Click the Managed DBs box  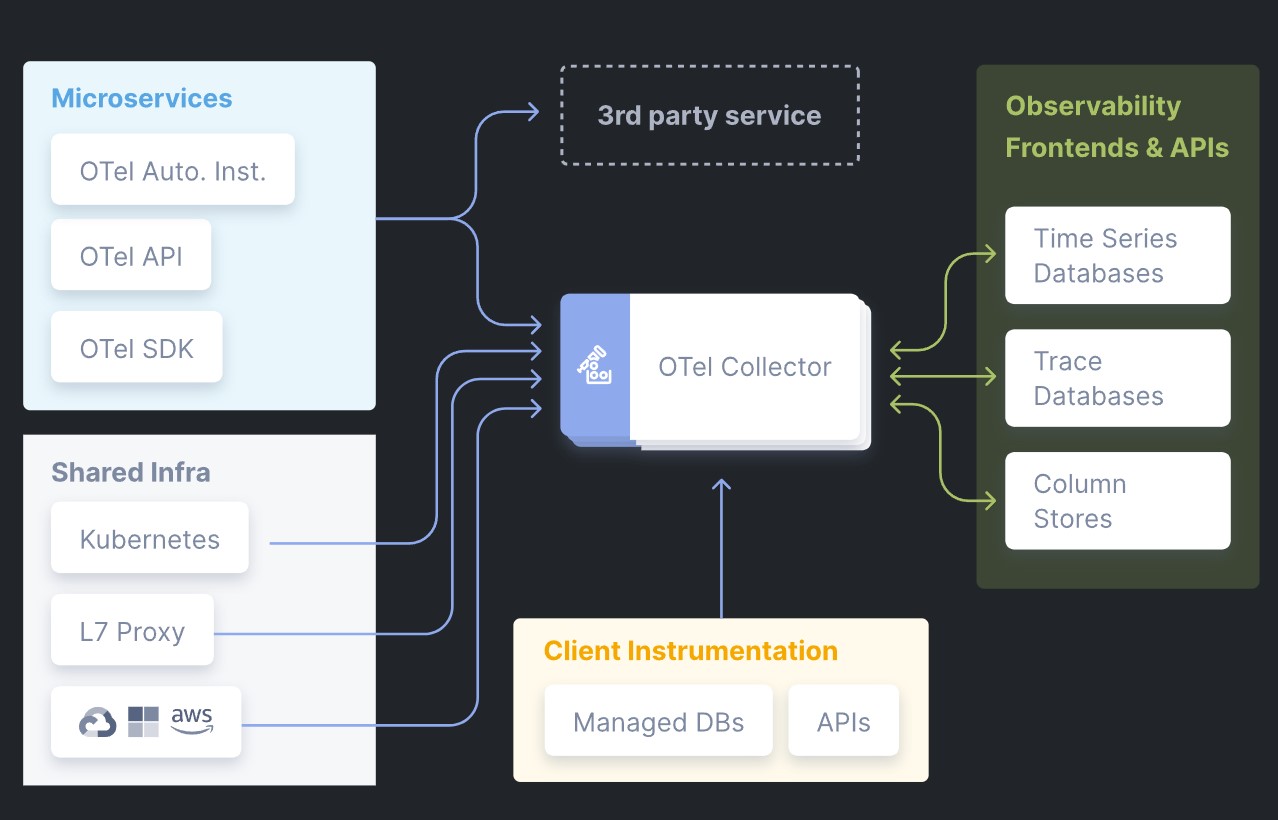tap(659, 721)
